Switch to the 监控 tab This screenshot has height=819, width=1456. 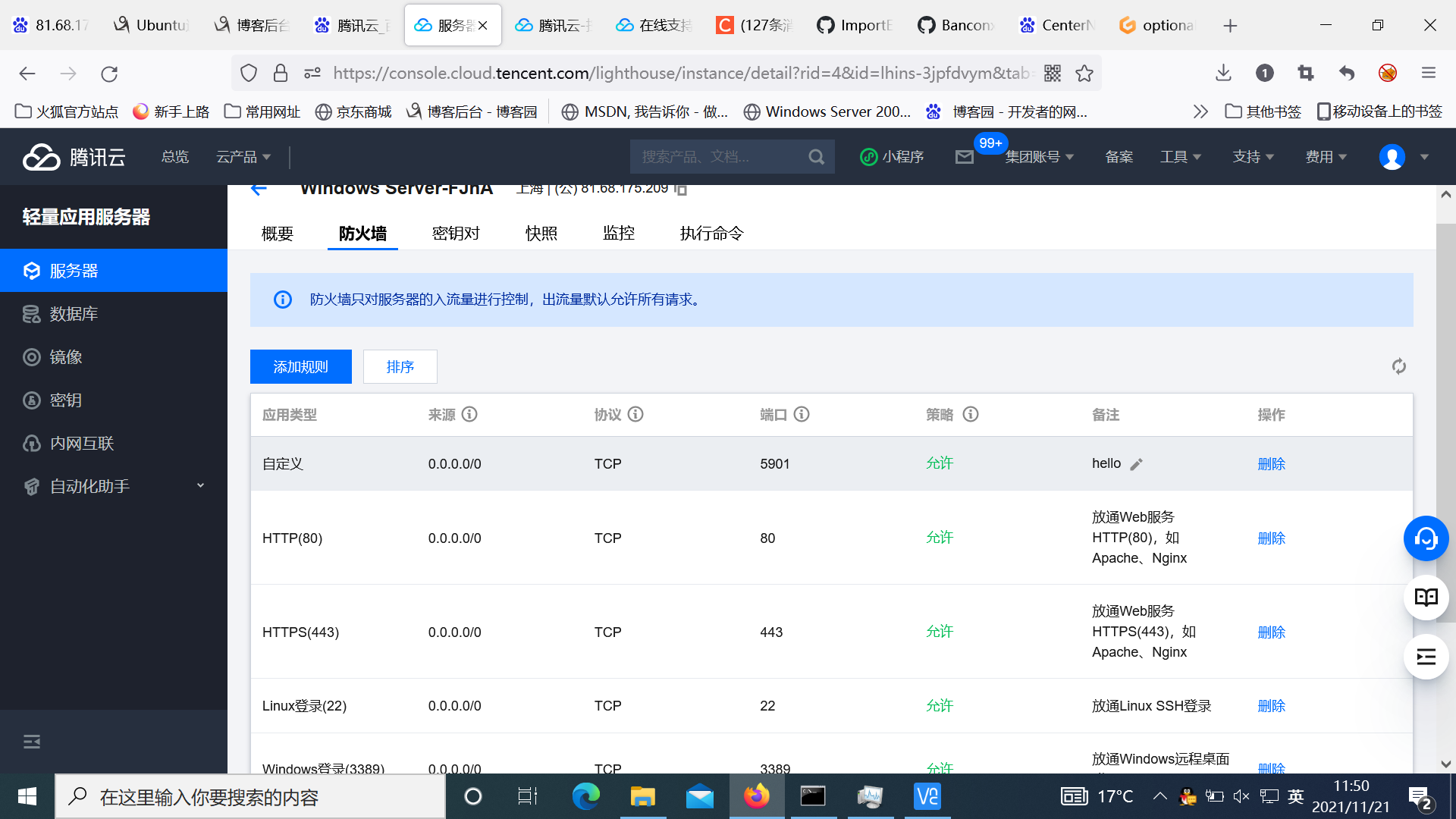point(618,234)
